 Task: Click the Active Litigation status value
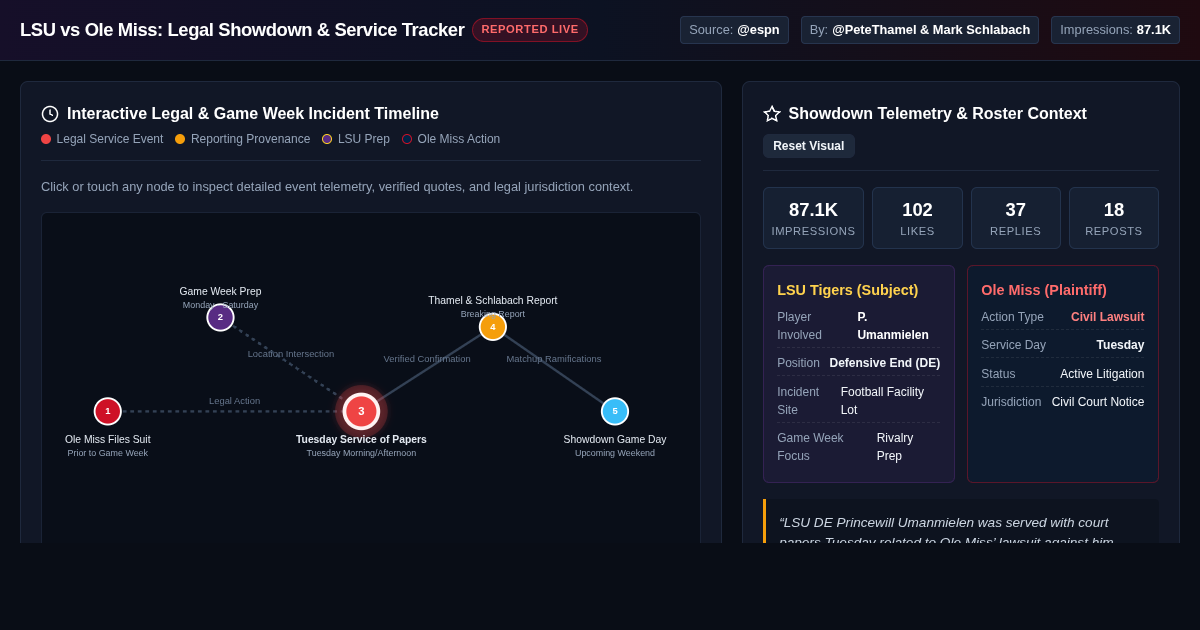(x=1102, y=374)
